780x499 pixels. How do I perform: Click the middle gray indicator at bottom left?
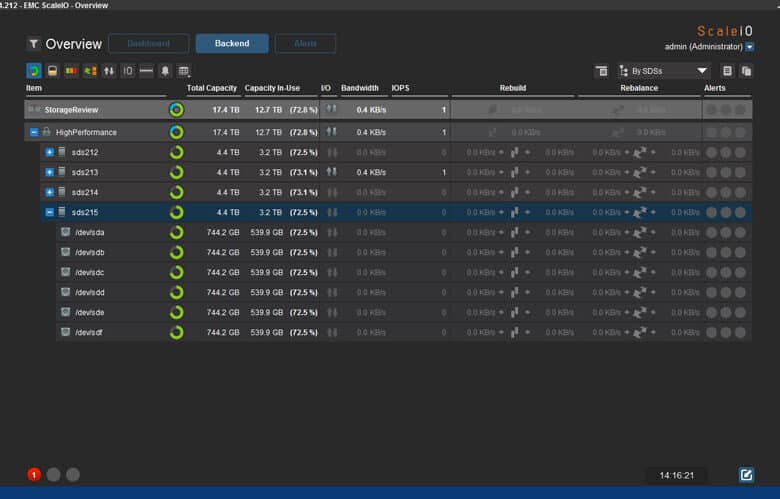pos(53,475)
